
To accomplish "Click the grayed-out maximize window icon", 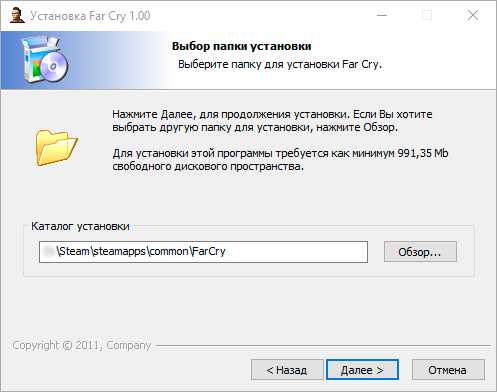I will coord(427,15).
